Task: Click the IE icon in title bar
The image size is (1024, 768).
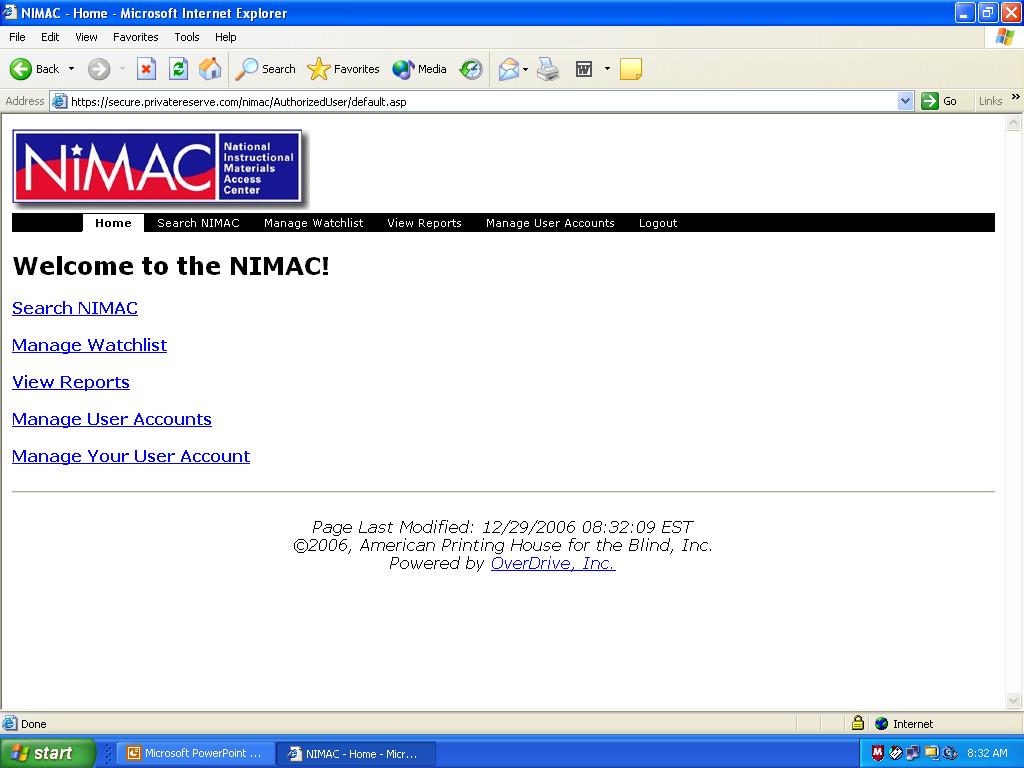Action: click(10, 12)
